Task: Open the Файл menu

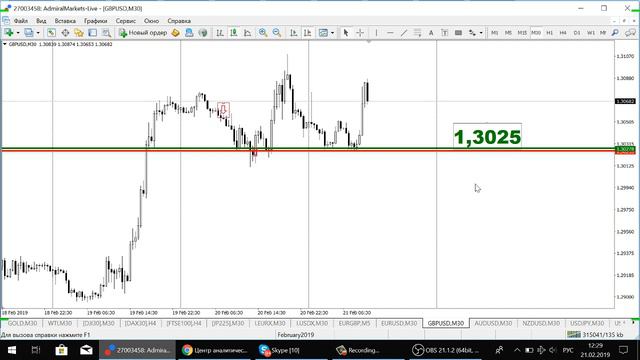Action: [21, 21]
